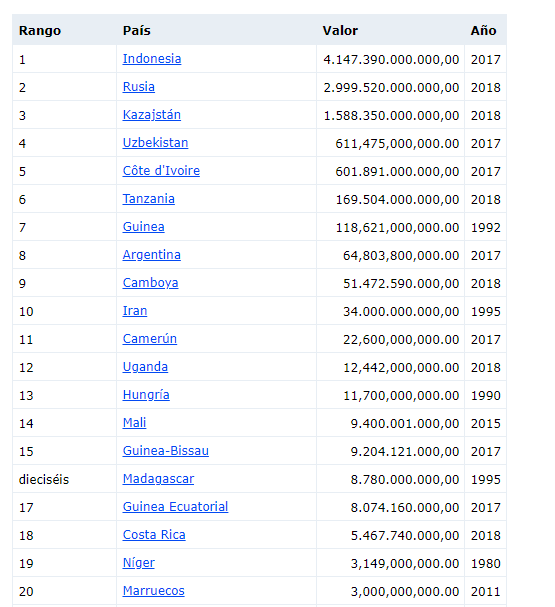Open the Camboya link
The image size is (555, 607).
pyautogui.click(x=151, y=283)
